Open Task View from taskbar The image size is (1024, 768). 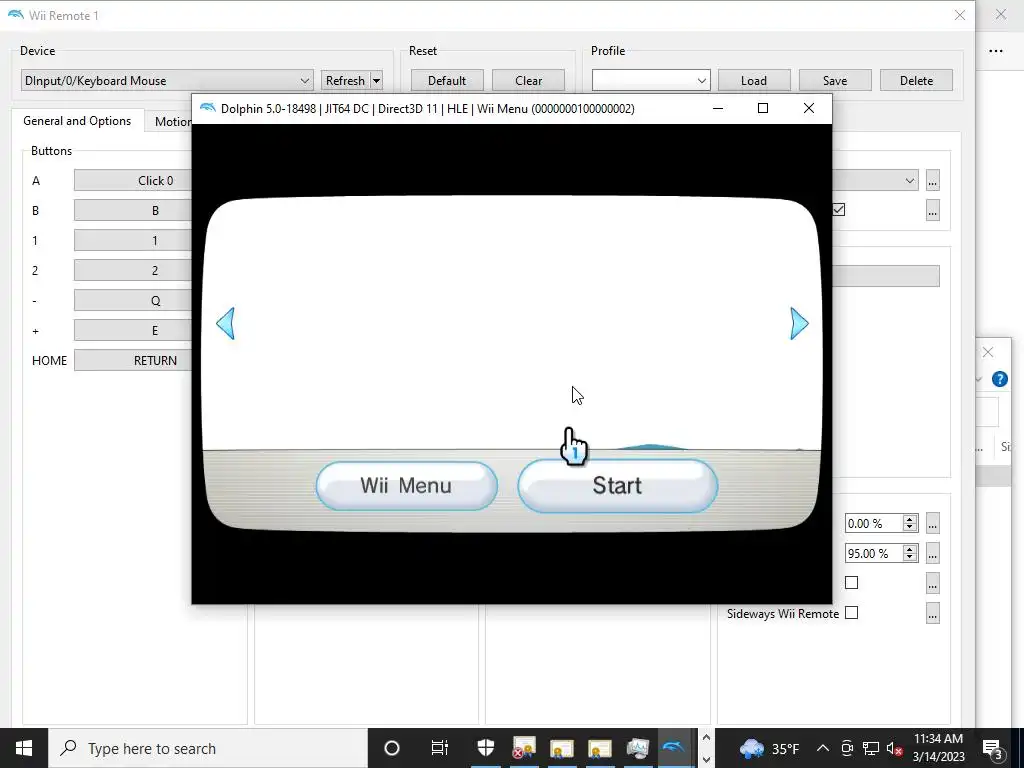tap(440, 748)
